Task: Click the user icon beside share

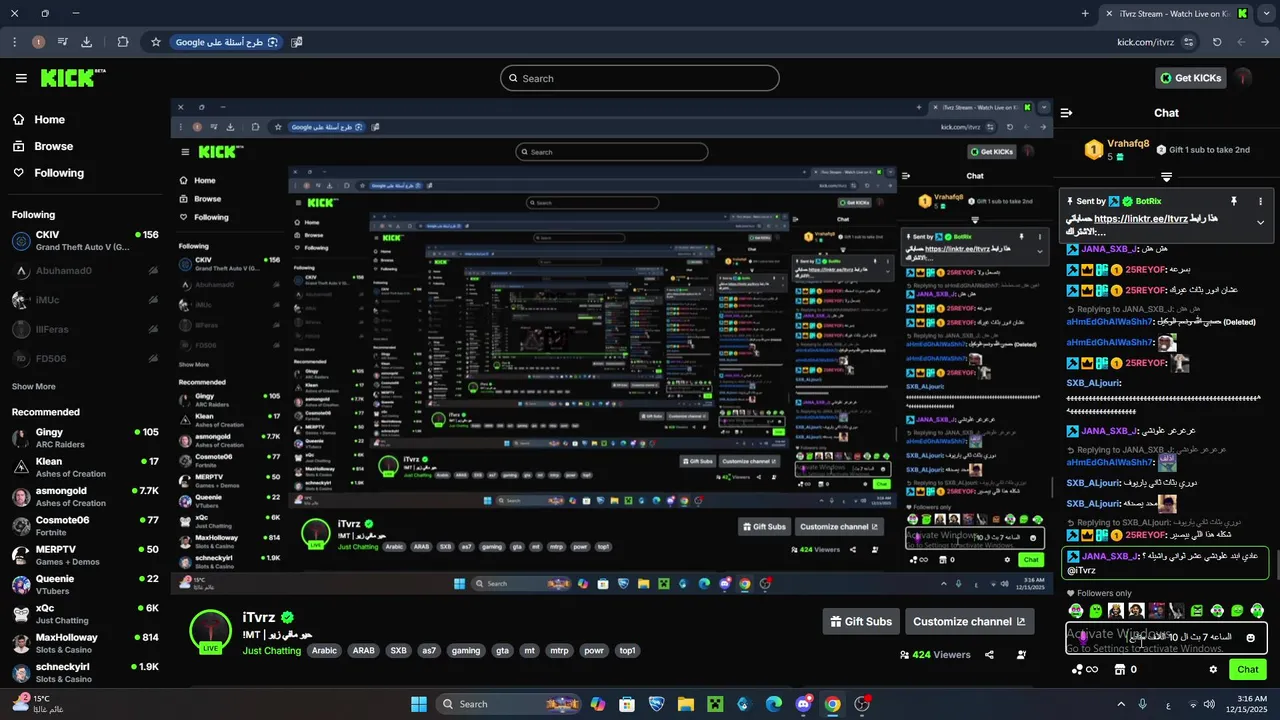Action: [1021, 655]
